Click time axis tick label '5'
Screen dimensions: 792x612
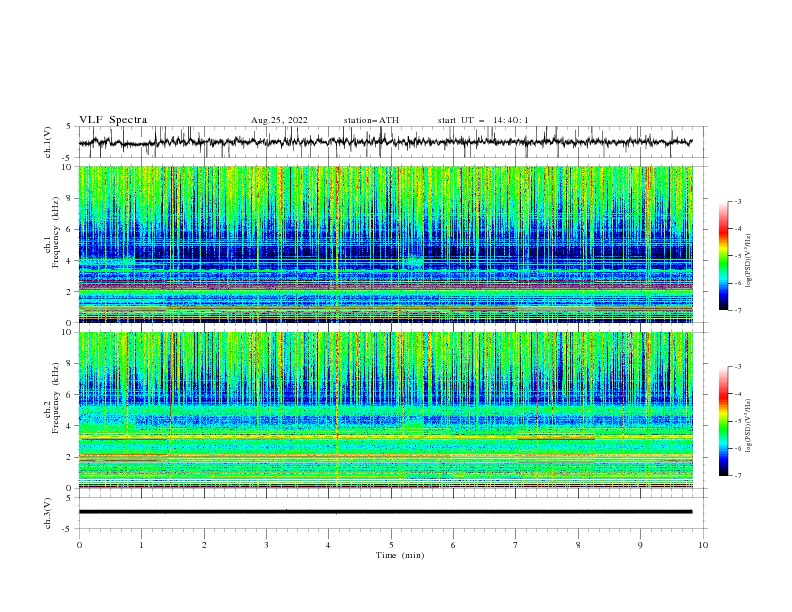click(391, 545)
